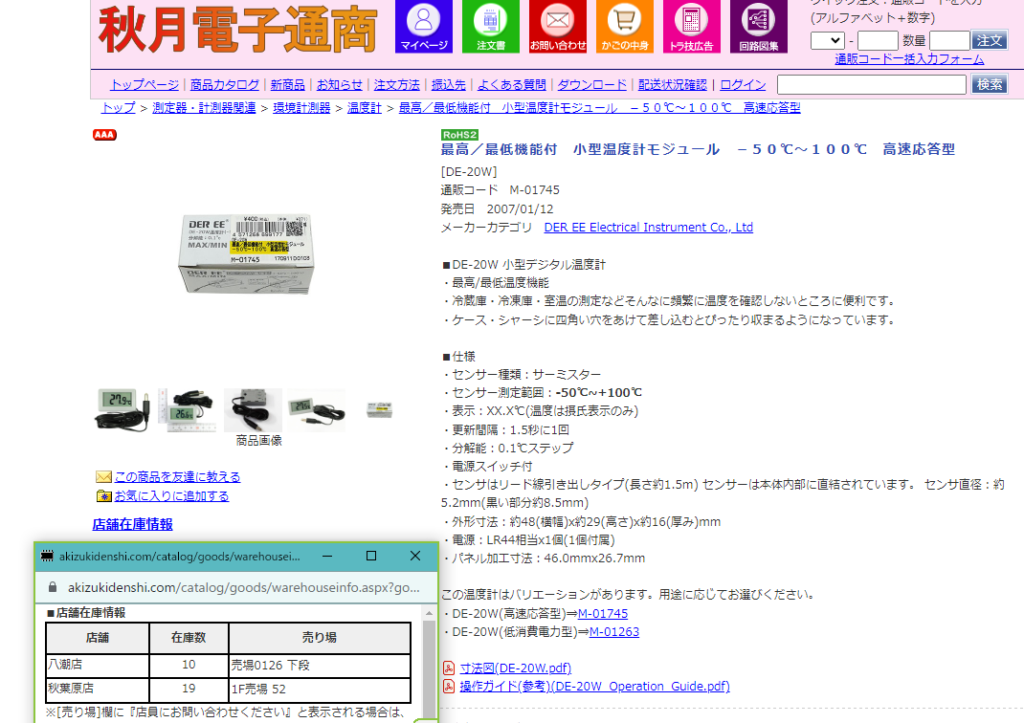This screenshot has width=1024, height=723.
Task: View かごの中身 shopping cart icon
Action: (x=625, y=26)
